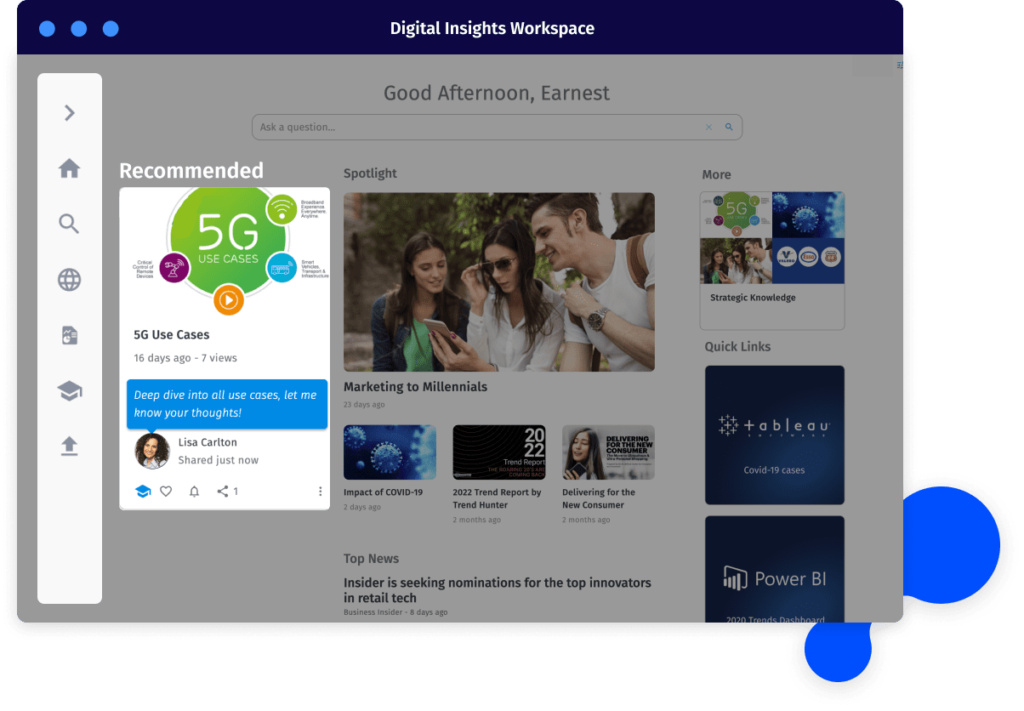Play the 5G Use Cases video
The height and width of the screenshot is (711, 1024).
pyautogui.click(x=228, y=300)
